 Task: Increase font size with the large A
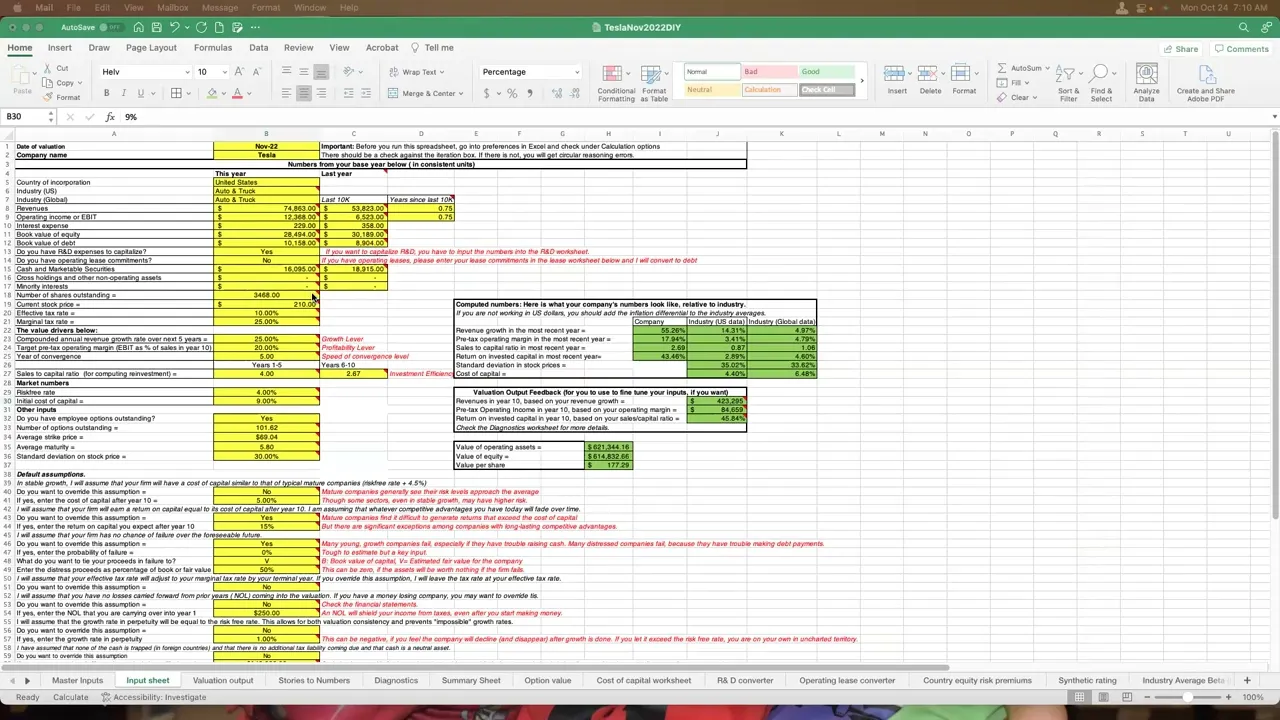pyautogui.click(x=239, y=72)
